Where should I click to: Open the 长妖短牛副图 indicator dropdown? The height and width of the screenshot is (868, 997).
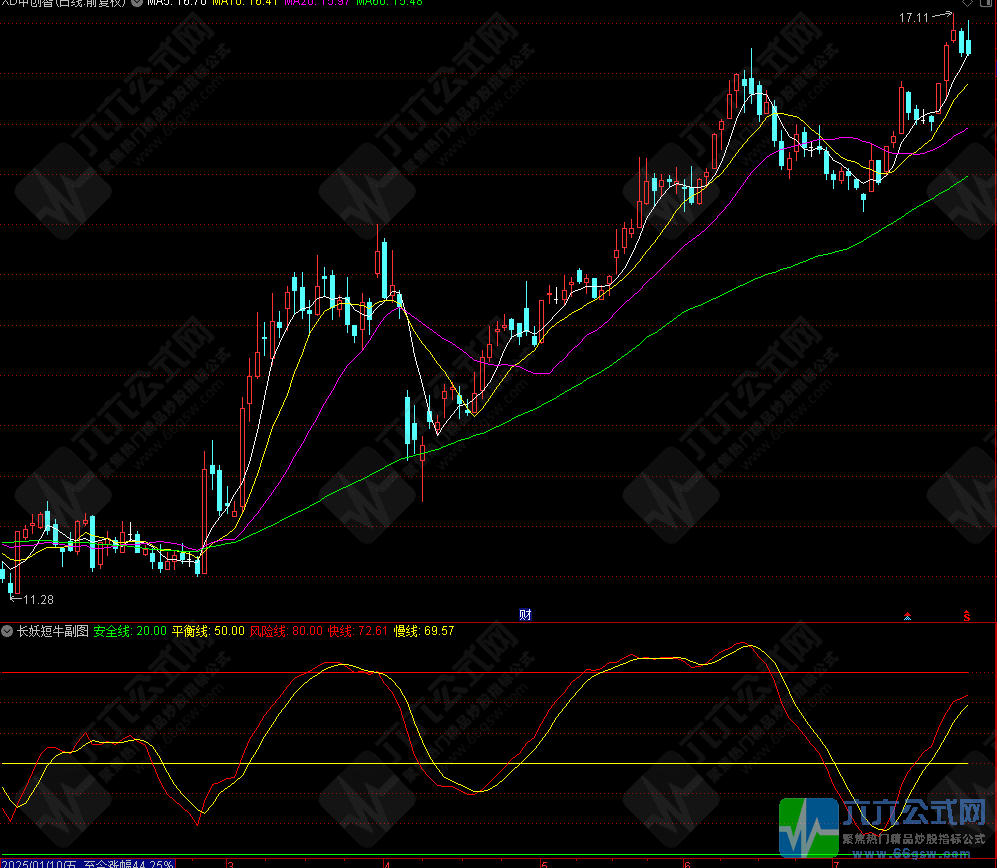(8, 631)
